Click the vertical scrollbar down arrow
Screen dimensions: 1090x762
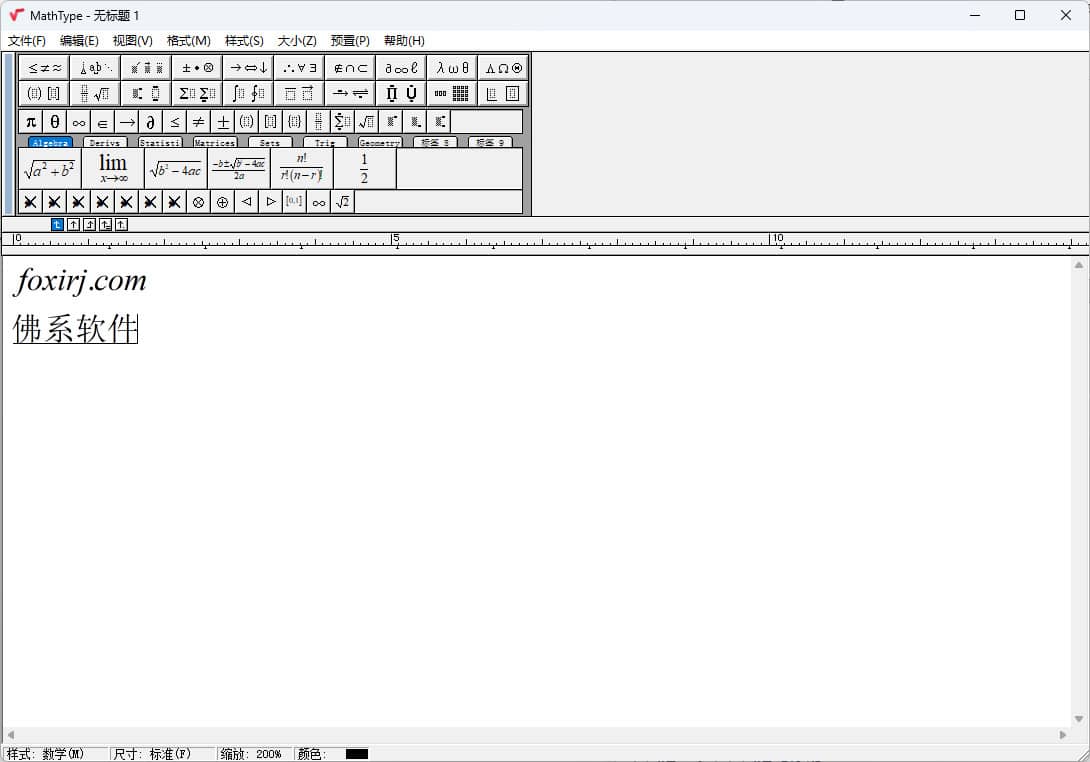coord(1079,719)
